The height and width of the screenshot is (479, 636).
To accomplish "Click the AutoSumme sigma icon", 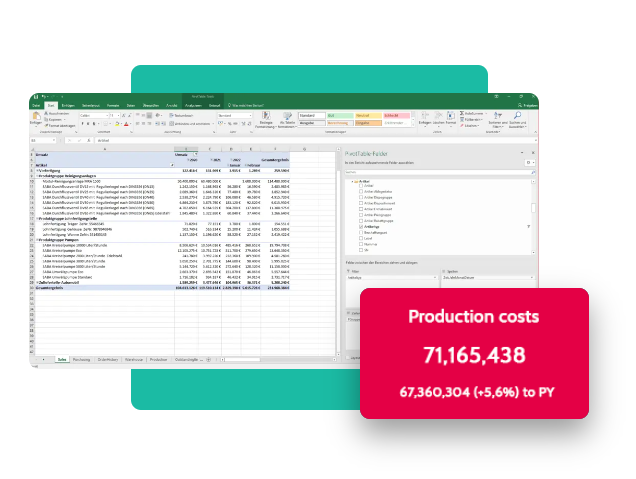I will [462, 114].
